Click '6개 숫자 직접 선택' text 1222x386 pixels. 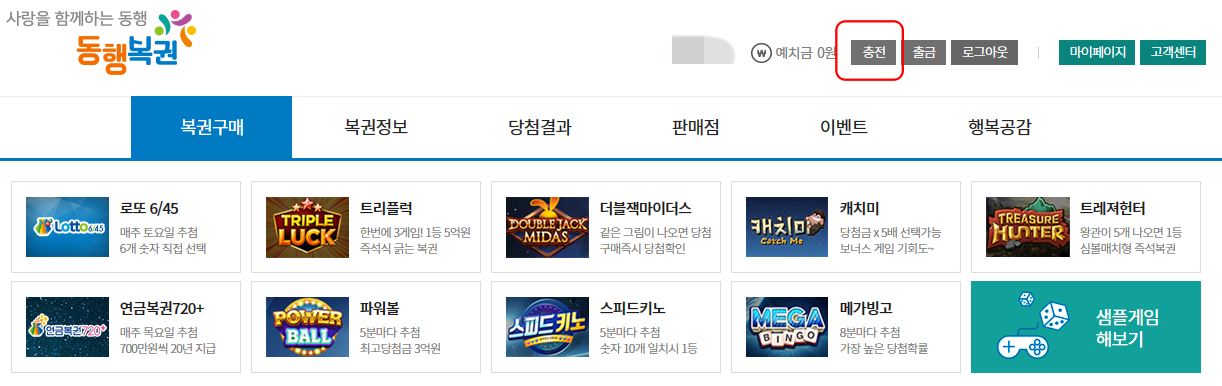[x=162, y=248]
